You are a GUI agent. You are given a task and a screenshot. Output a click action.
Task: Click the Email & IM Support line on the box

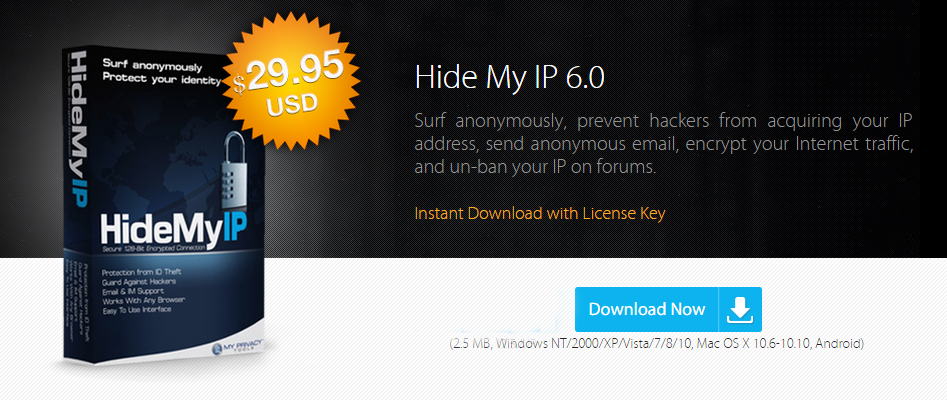tap(135, 290)
